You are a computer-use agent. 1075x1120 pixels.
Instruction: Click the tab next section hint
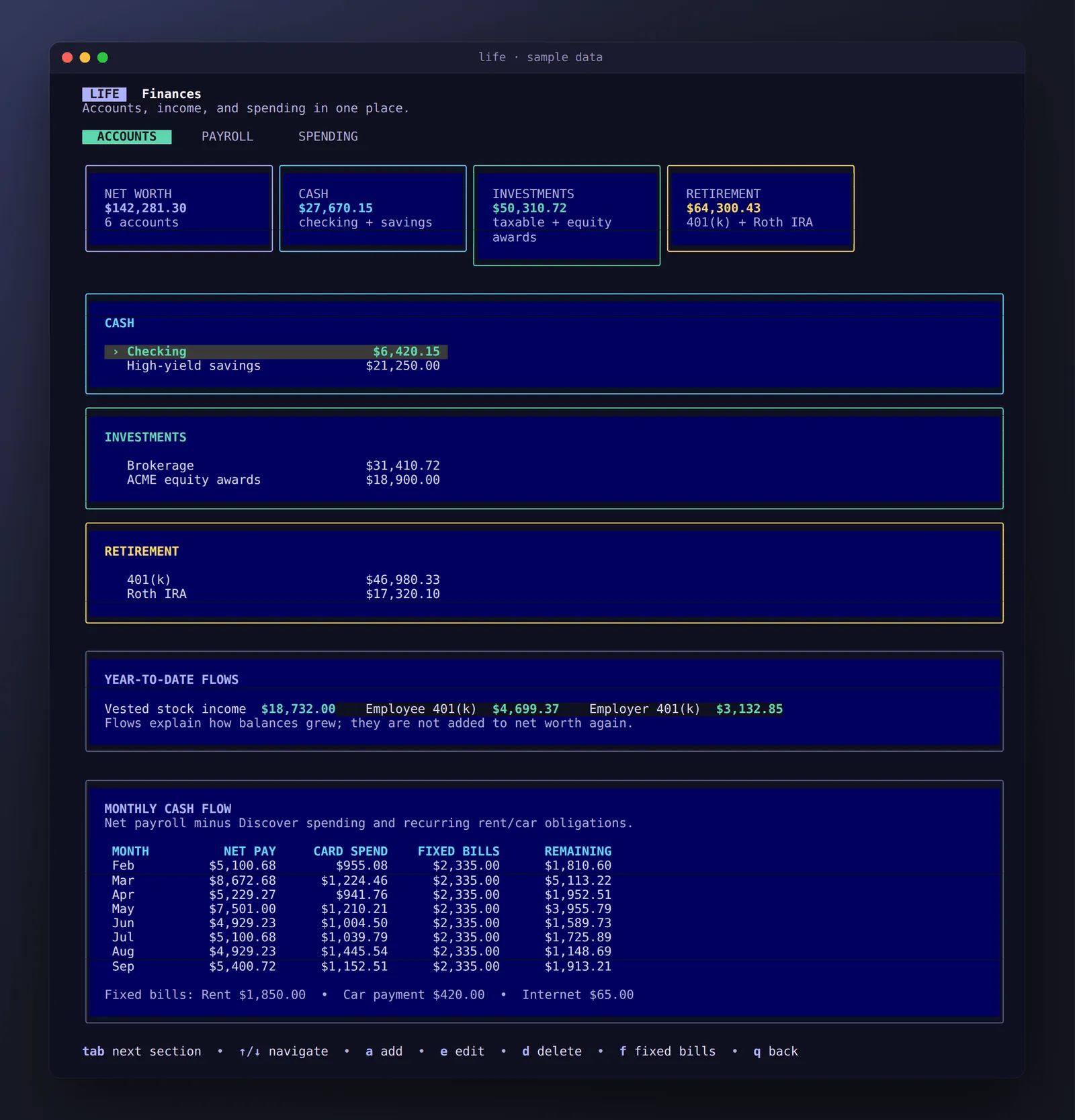(142, 1051)
